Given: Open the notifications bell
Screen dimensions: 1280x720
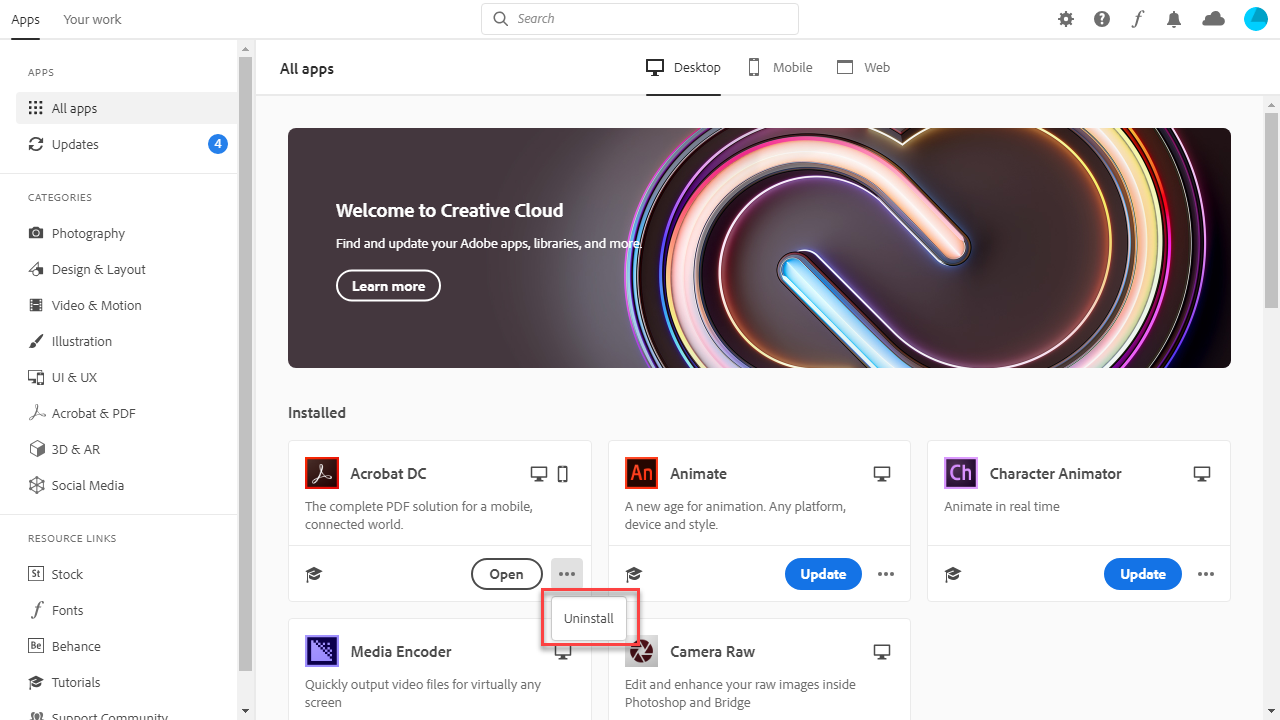Looking at the screenshot, I should [x=1174, y=19].
